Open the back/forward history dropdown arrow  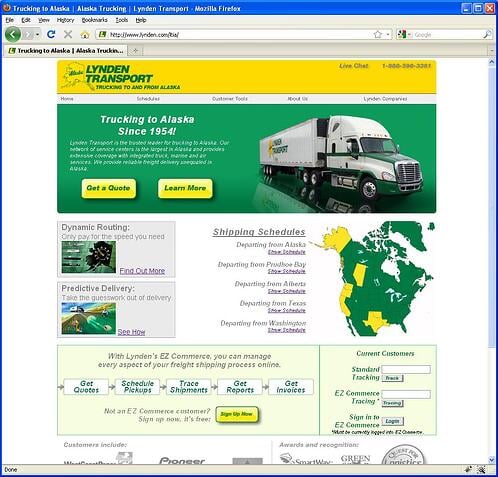point(37,34)
